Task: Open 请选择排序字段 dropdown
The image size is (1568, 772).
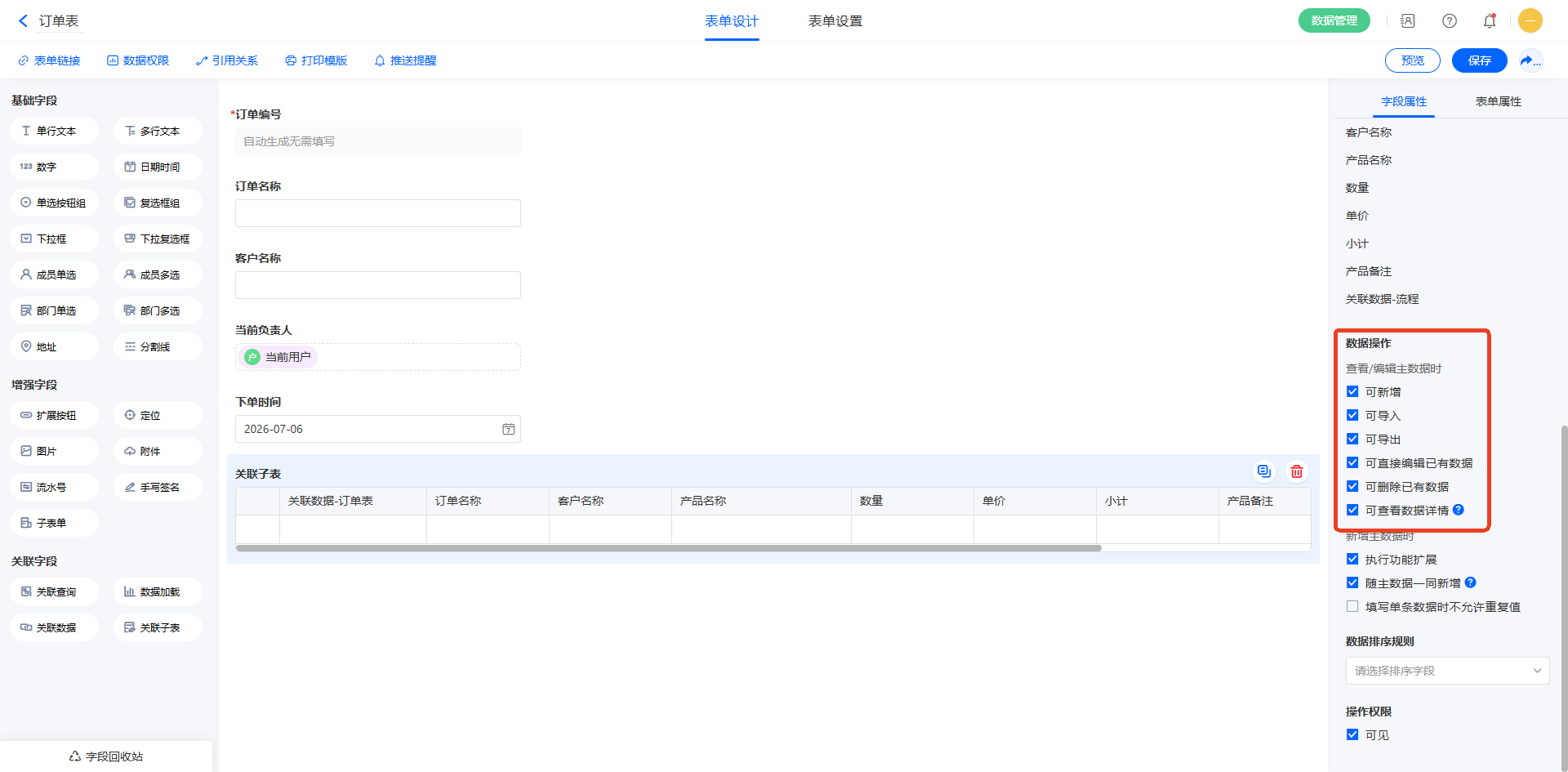Action: [x=1447, y=671]
